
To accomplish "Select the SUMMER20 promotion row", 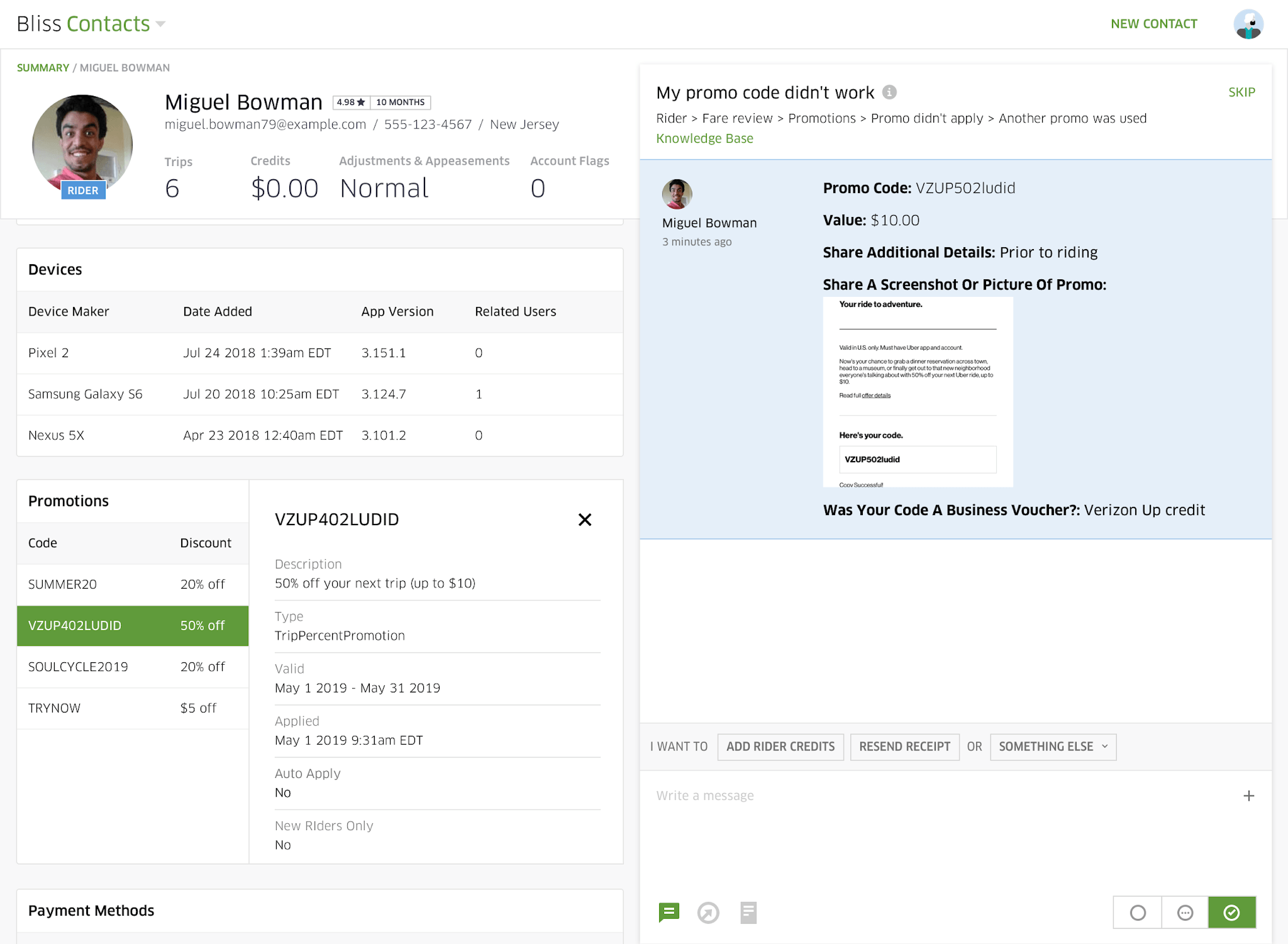I will pos(132,584).
